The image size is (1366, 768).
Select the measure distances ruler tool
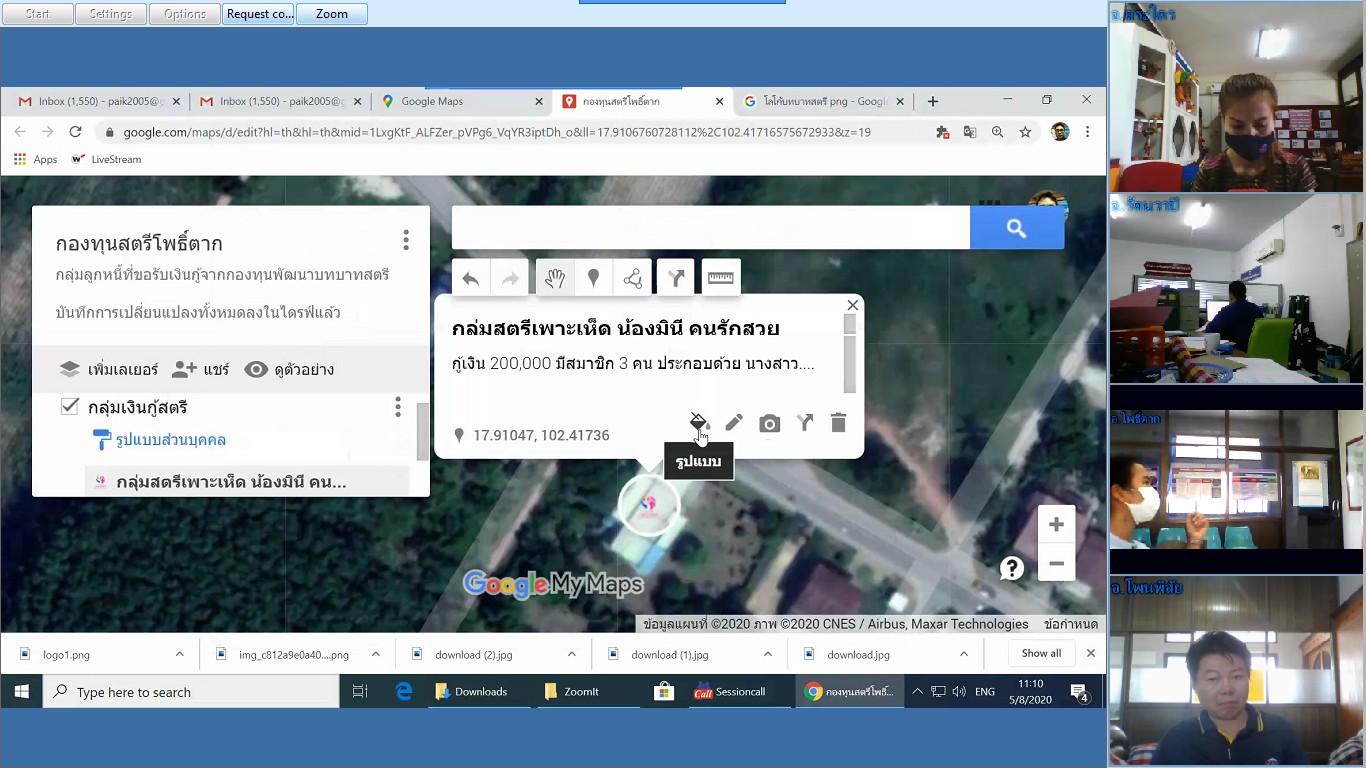coord(720,279)
